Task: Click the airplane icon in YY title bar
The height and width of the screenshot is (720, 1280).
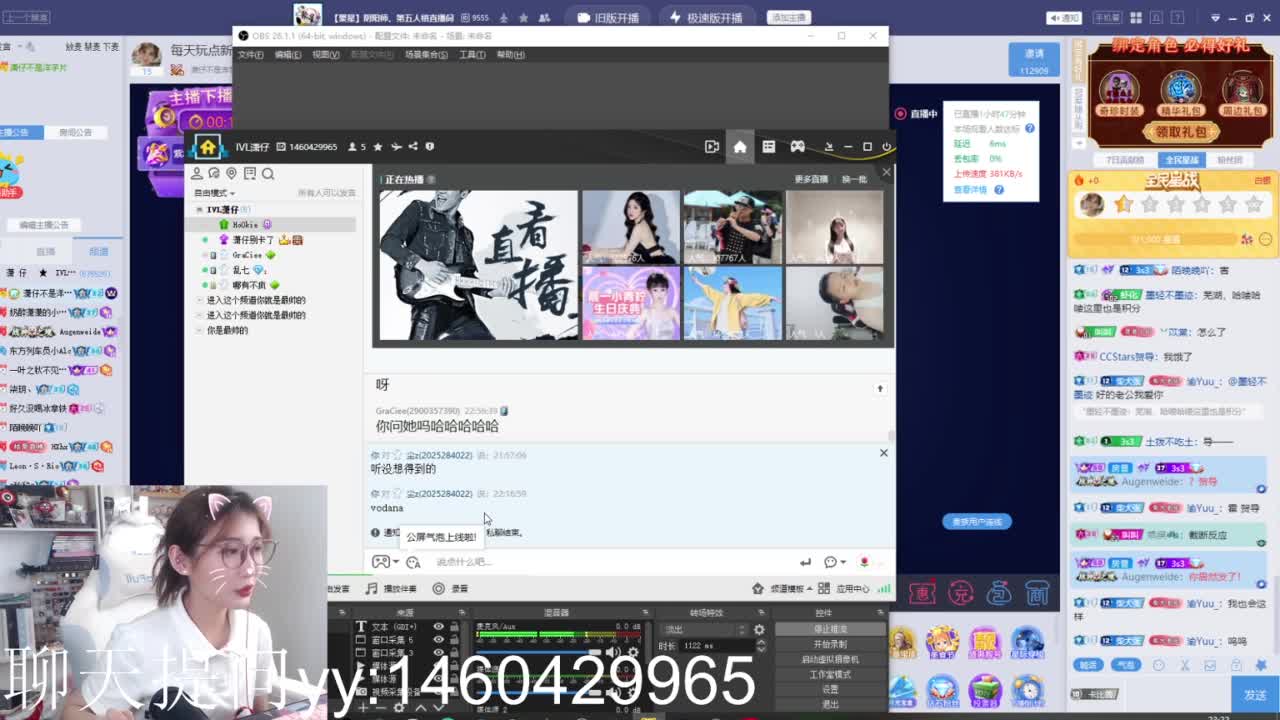Action: [x=396, y=147]
